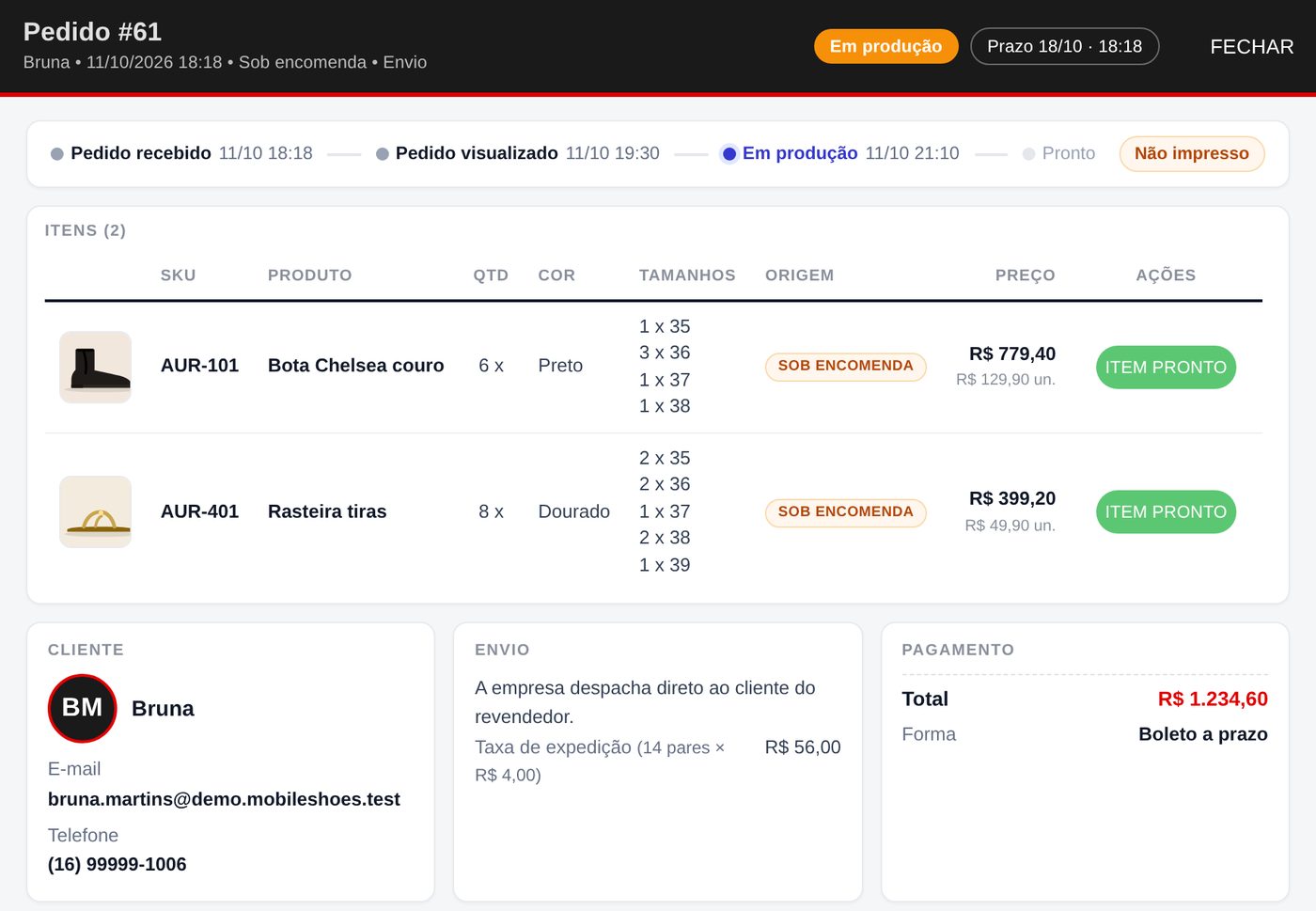Click the price R$ 399,20

pyautogui.click(x=1012, y=498)
